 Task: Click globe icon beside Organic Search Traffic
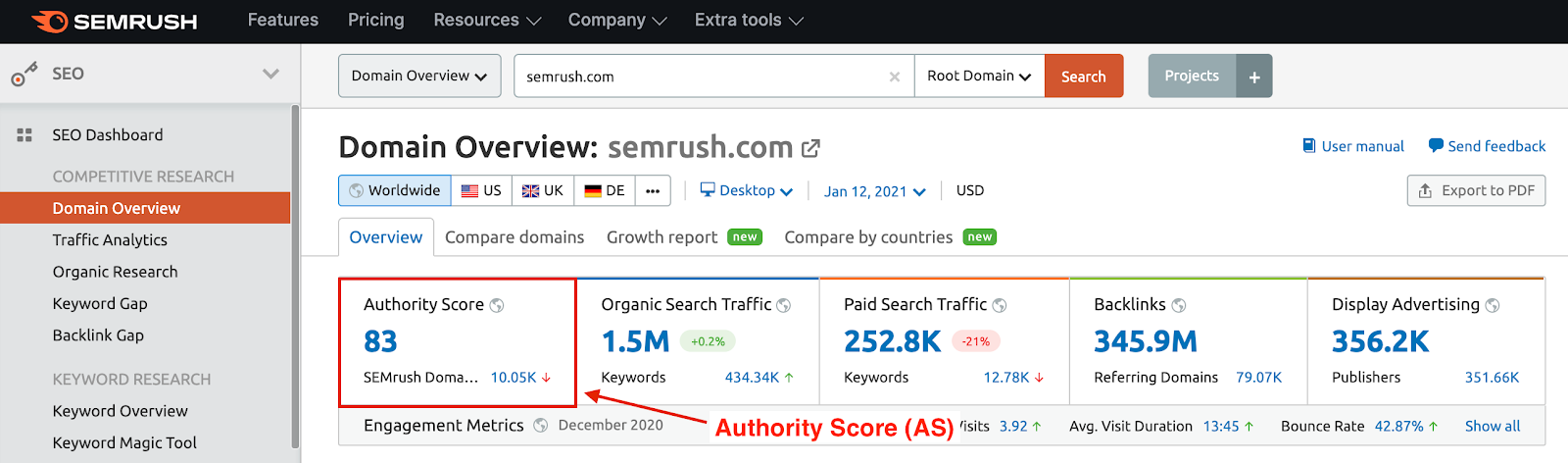point(784,305)
